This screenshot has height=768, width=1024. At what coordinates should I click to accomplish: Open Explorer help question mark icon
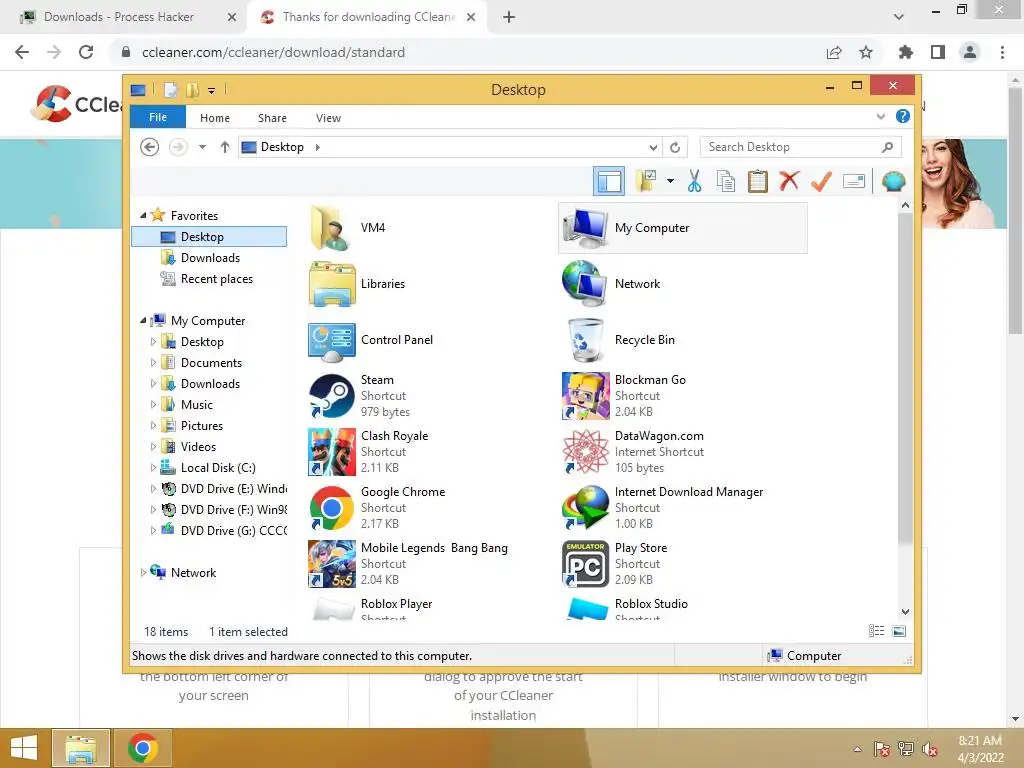(x=903, y=117)
